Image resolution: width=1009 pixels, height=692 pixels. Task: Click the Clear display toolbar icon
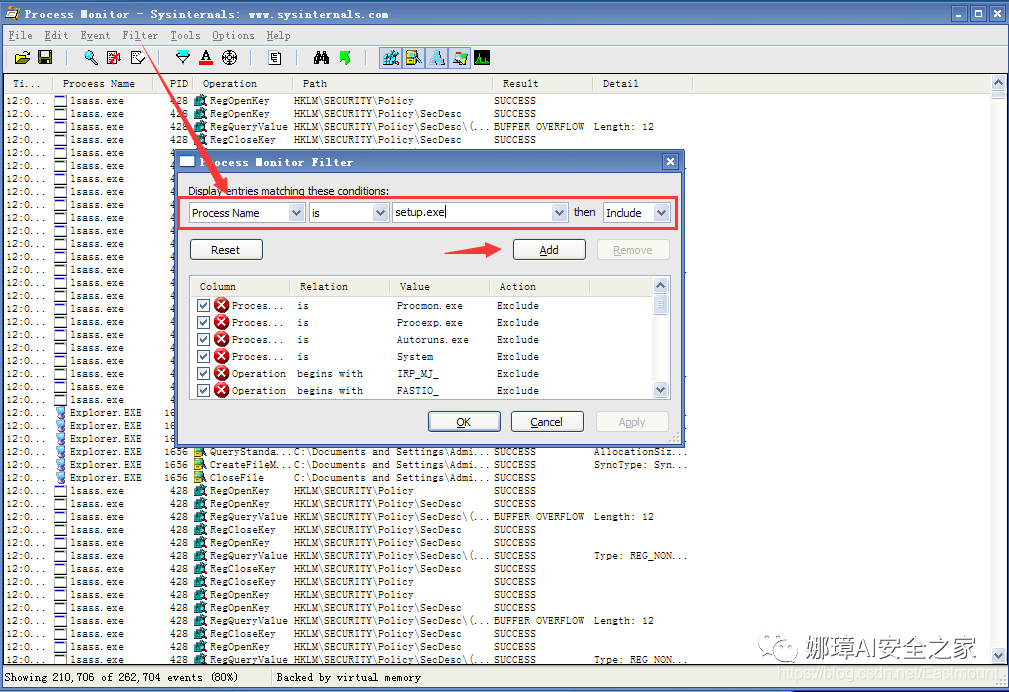138,58
